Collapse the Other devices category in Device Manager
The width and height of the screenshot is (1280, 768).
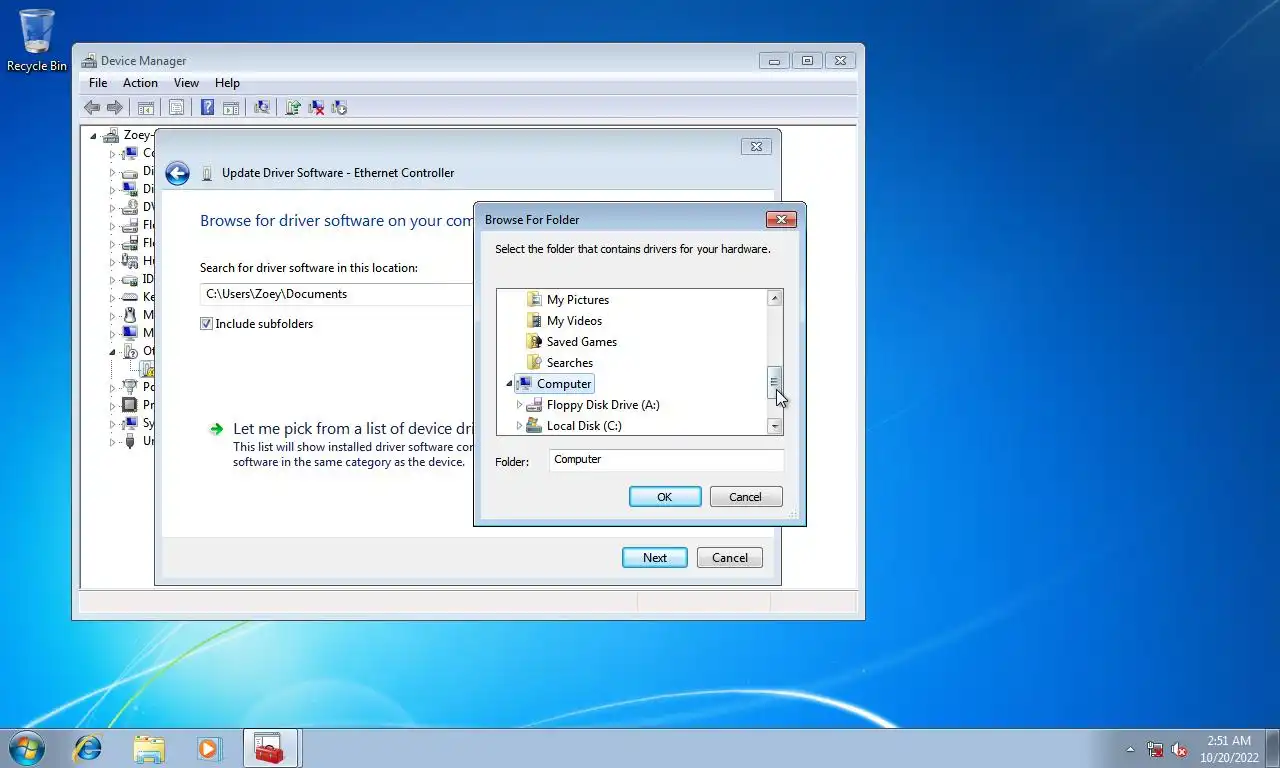coord(113,351)
